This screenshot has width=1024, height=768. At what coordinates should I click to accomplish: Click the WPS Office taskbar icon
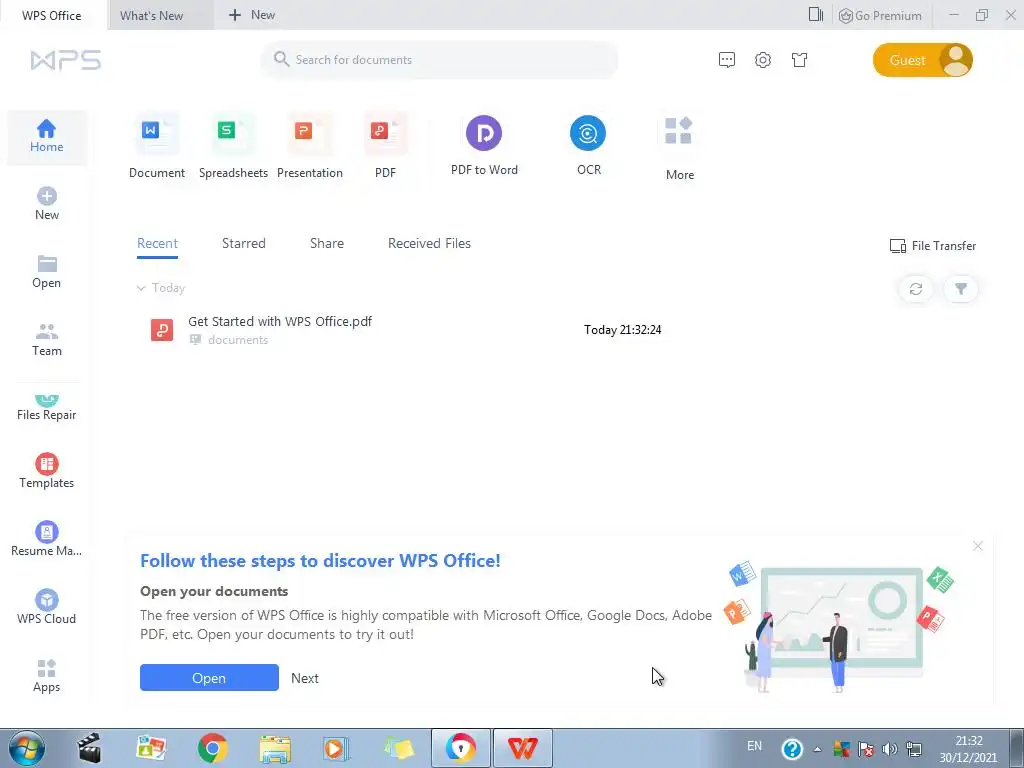click(x=522, y=748)
